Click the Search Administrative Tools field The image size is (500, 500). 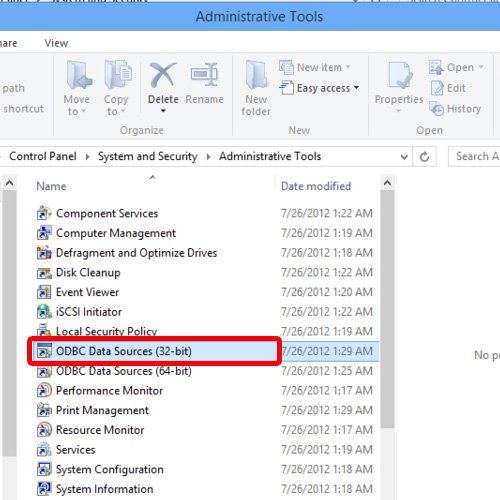coord(474,156)
